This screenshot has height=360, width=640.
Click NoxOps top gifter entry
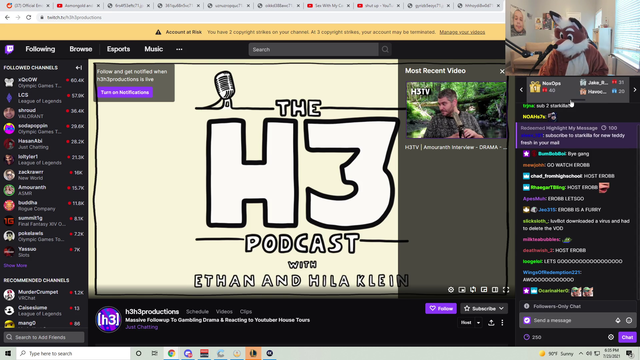[550, 87]
